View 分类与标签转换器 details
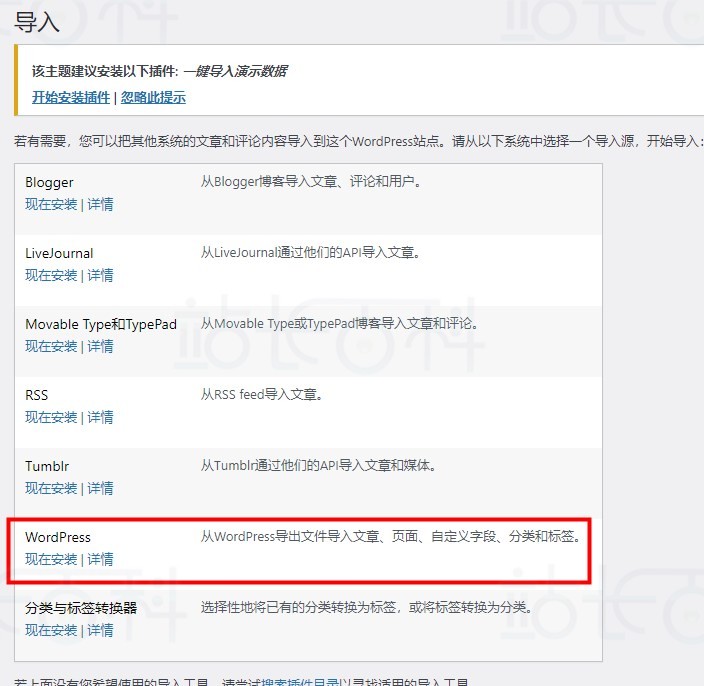Viewport: 704px width, 686px height. click(x=100, y=630)
